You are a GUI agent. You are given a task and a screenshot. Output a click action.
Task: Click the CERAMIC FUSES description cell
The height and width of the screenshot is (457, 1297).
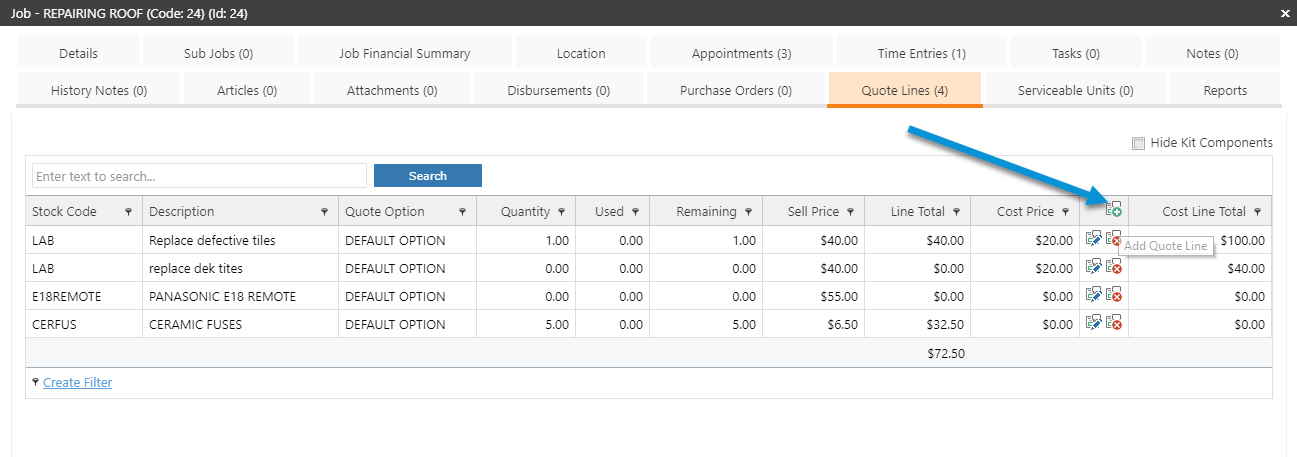[240, 324]
